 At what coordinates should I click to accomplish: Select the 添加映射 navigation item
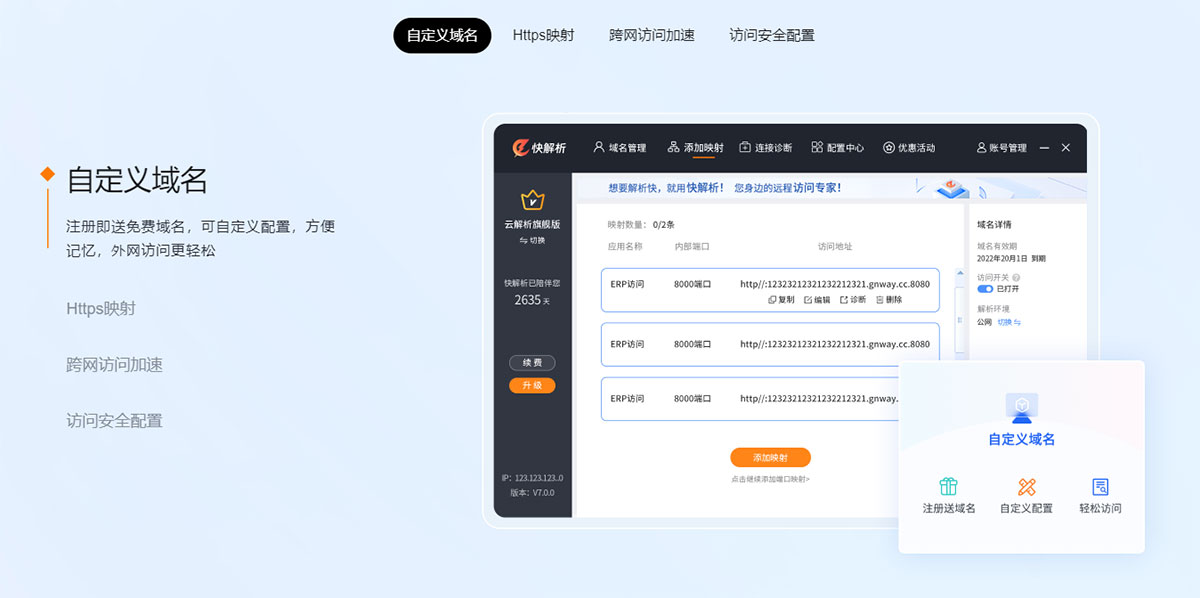(x=695, y=148)
